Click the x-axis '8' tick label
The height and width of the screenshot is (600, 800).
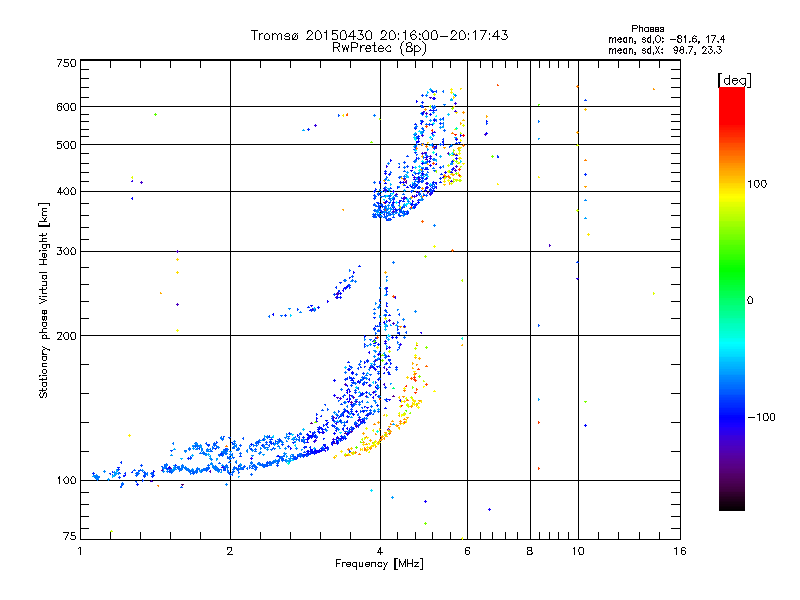[x=530, y=551]
